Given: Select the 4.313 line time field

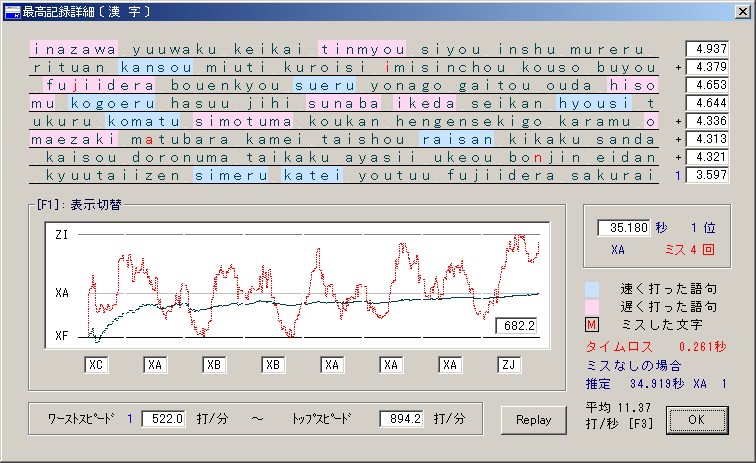Looking at the screenshot, I should 707,139.
